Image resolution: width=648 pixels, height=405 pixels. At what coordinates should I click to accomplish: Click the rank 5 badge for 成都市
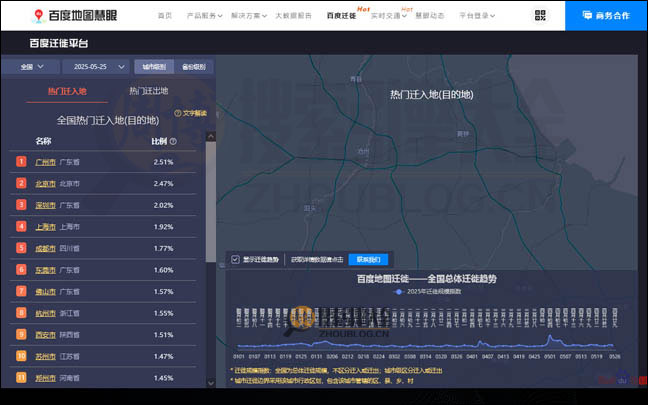[x=21, y=248]
